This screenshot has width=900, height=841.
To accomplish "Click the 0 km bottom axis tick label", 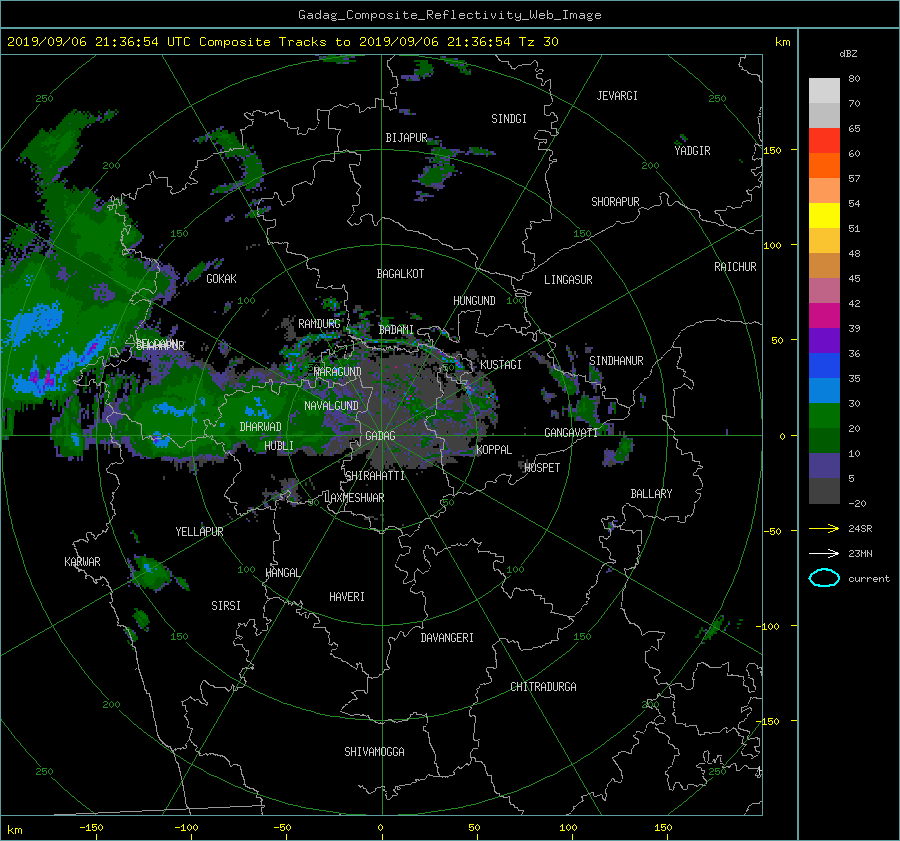I will coord(381,827).
